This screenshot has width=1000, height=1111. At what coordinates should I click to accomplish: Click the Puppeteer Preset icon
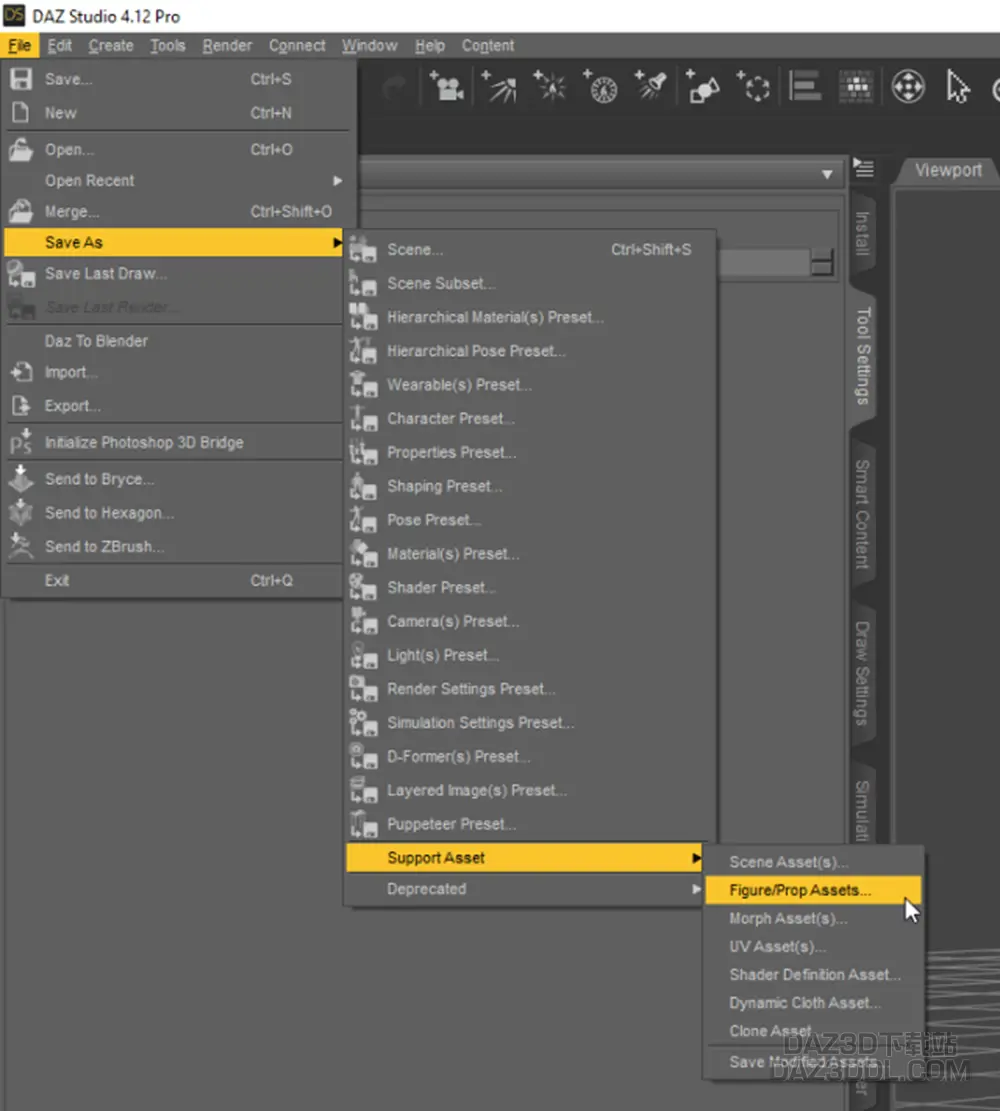[x=363, y=824]
